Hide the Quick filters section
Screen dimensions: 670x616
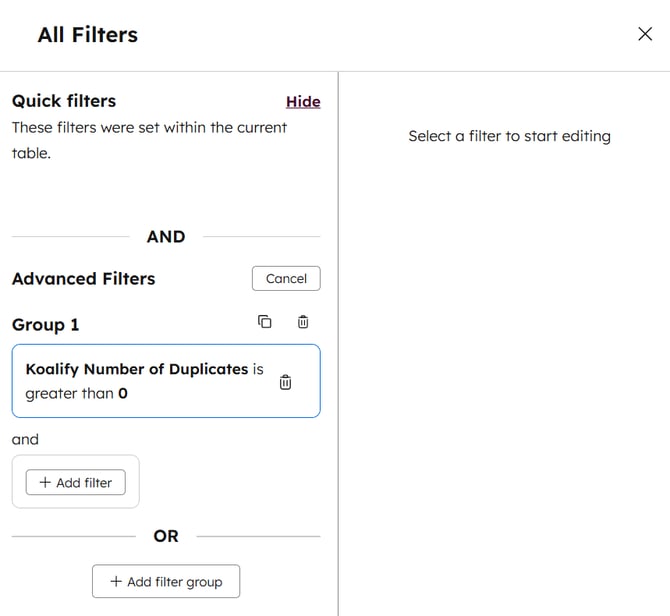(303, 101)
